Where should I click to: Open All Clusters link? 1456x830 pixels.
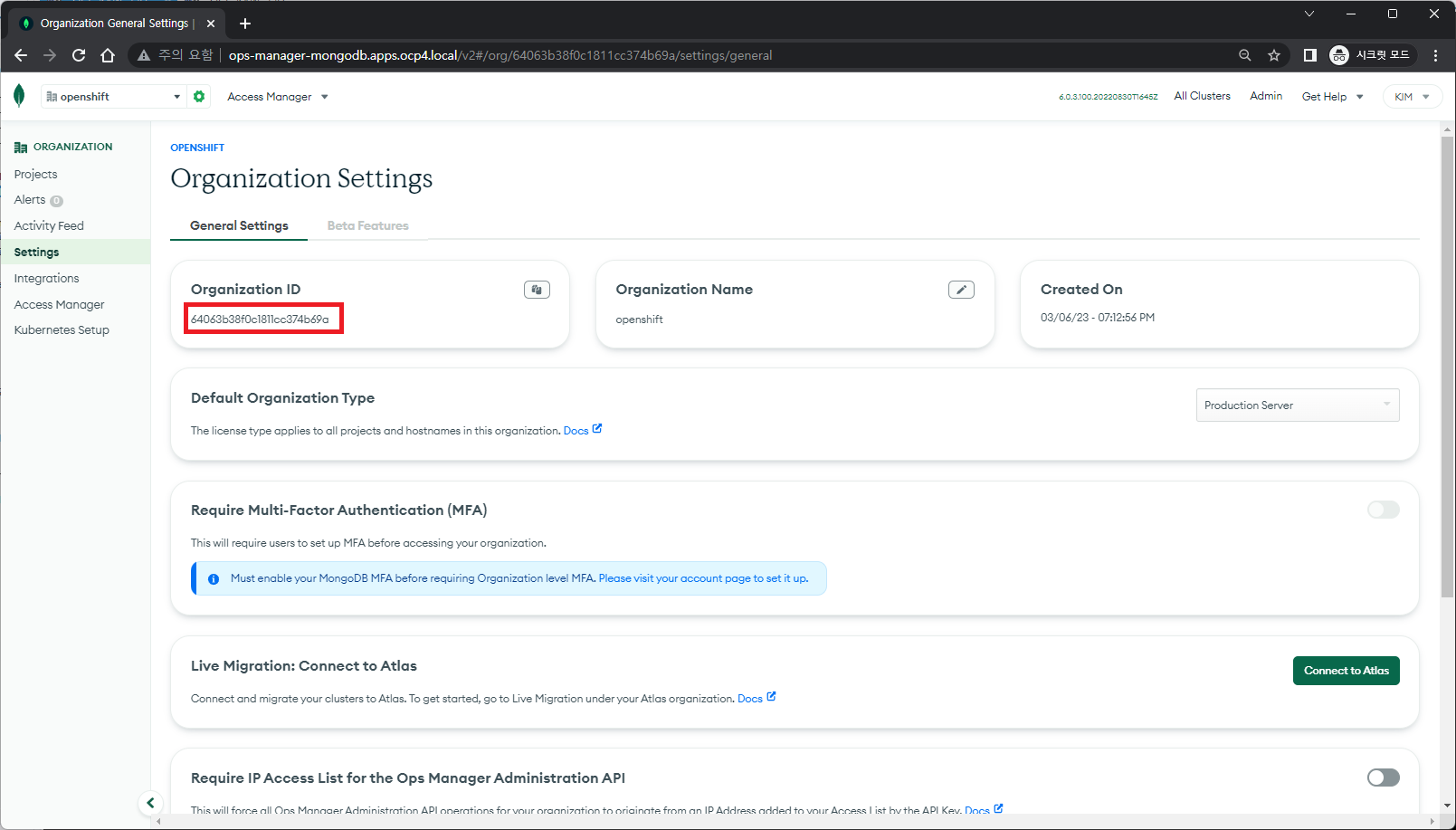pyautogui.click(x=1202, y=96)
